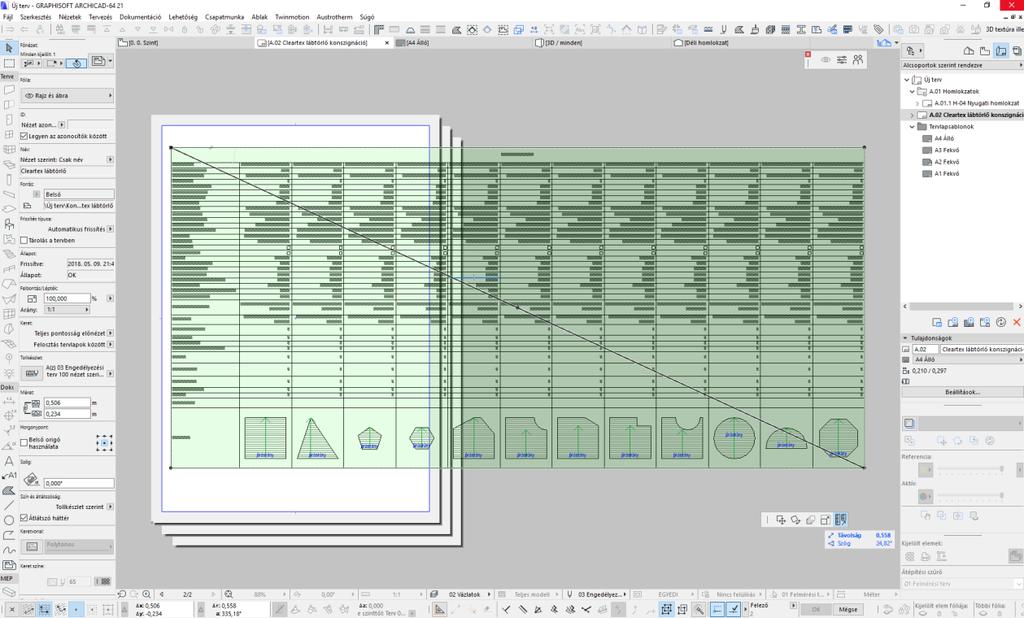Open the 'Arány 1:1' scale dropdown
1024x618 pixels.
pyautogui.click(x=67, y=310)
